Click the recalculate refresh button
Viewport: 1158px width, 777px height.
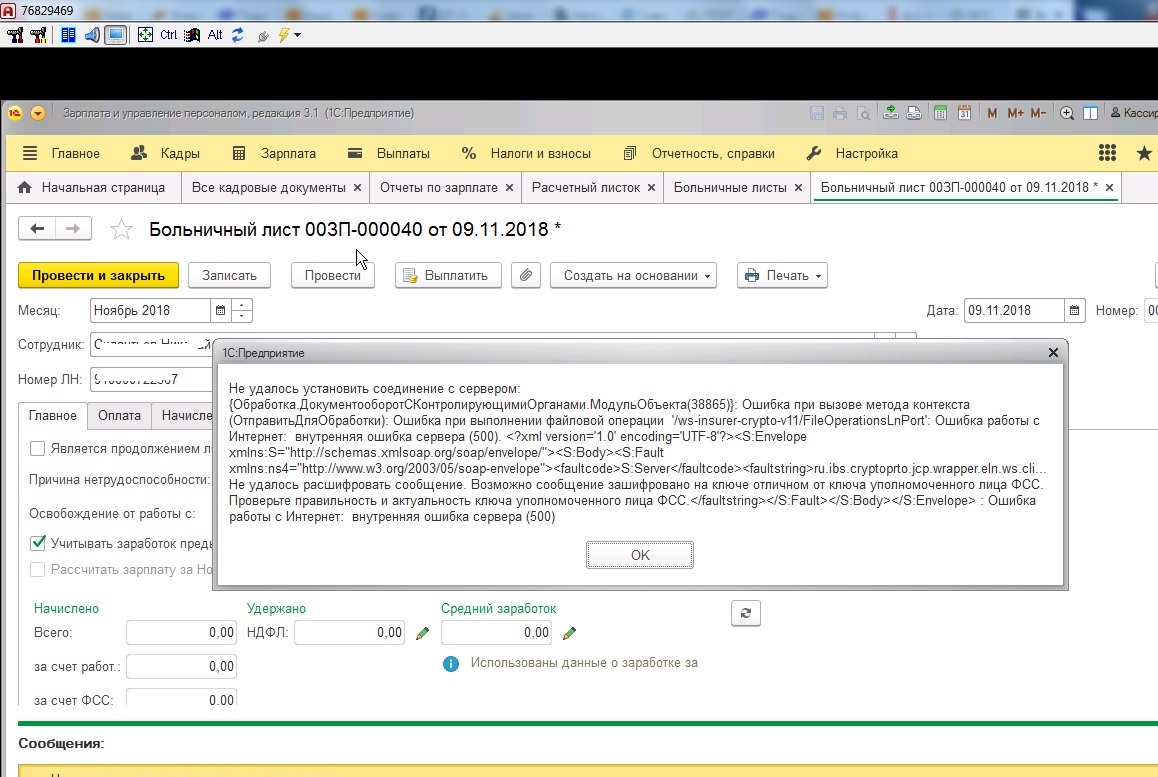(x=746, y=613)
